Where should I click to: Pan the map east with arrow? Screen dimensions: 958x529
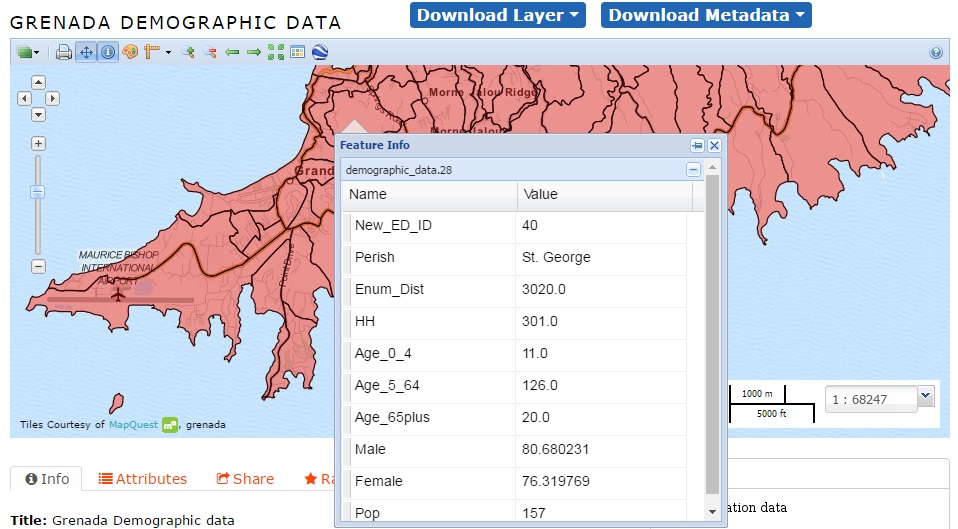53,98
